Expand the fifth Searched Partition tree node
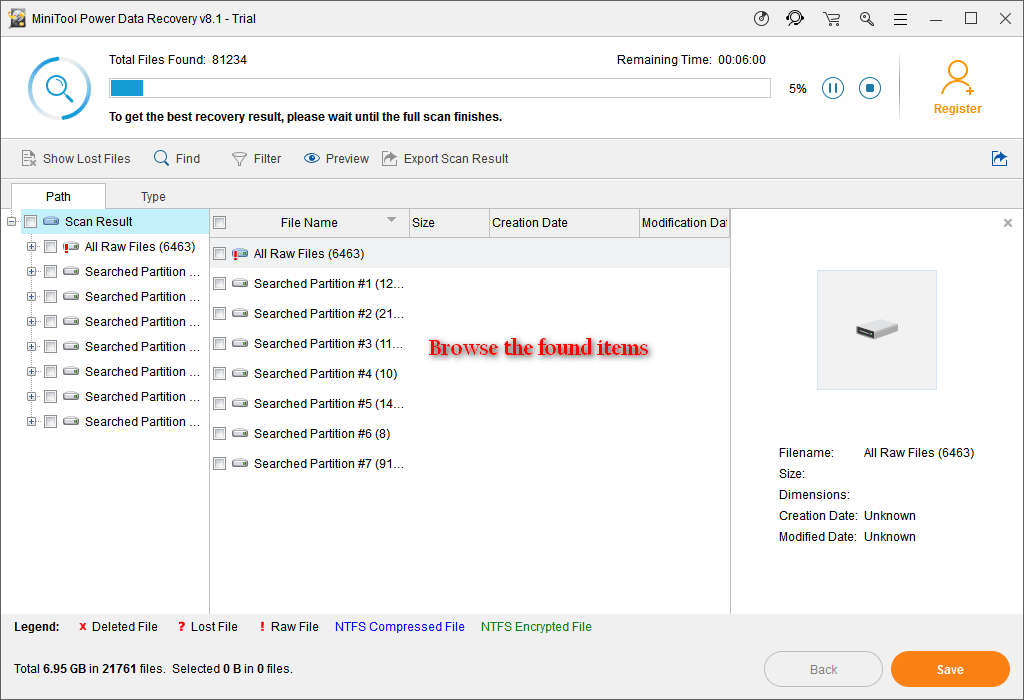Viewport: 1024px width, 700px height. point(31,372)
